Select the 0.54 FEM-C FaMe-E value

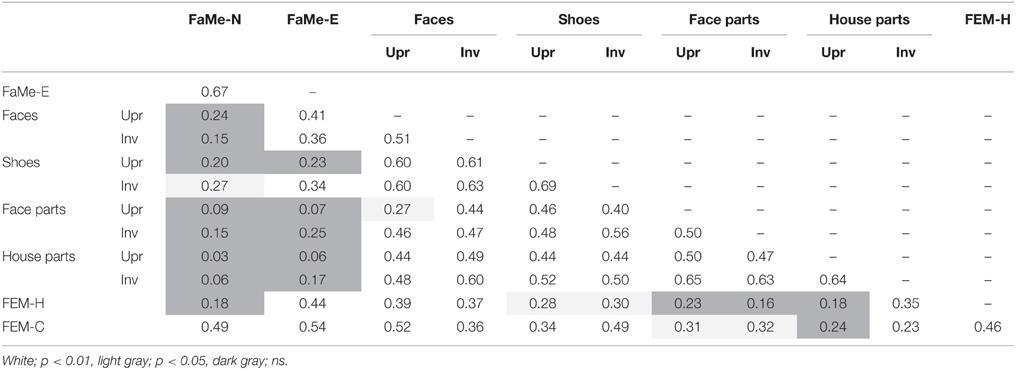coord(312,327)
